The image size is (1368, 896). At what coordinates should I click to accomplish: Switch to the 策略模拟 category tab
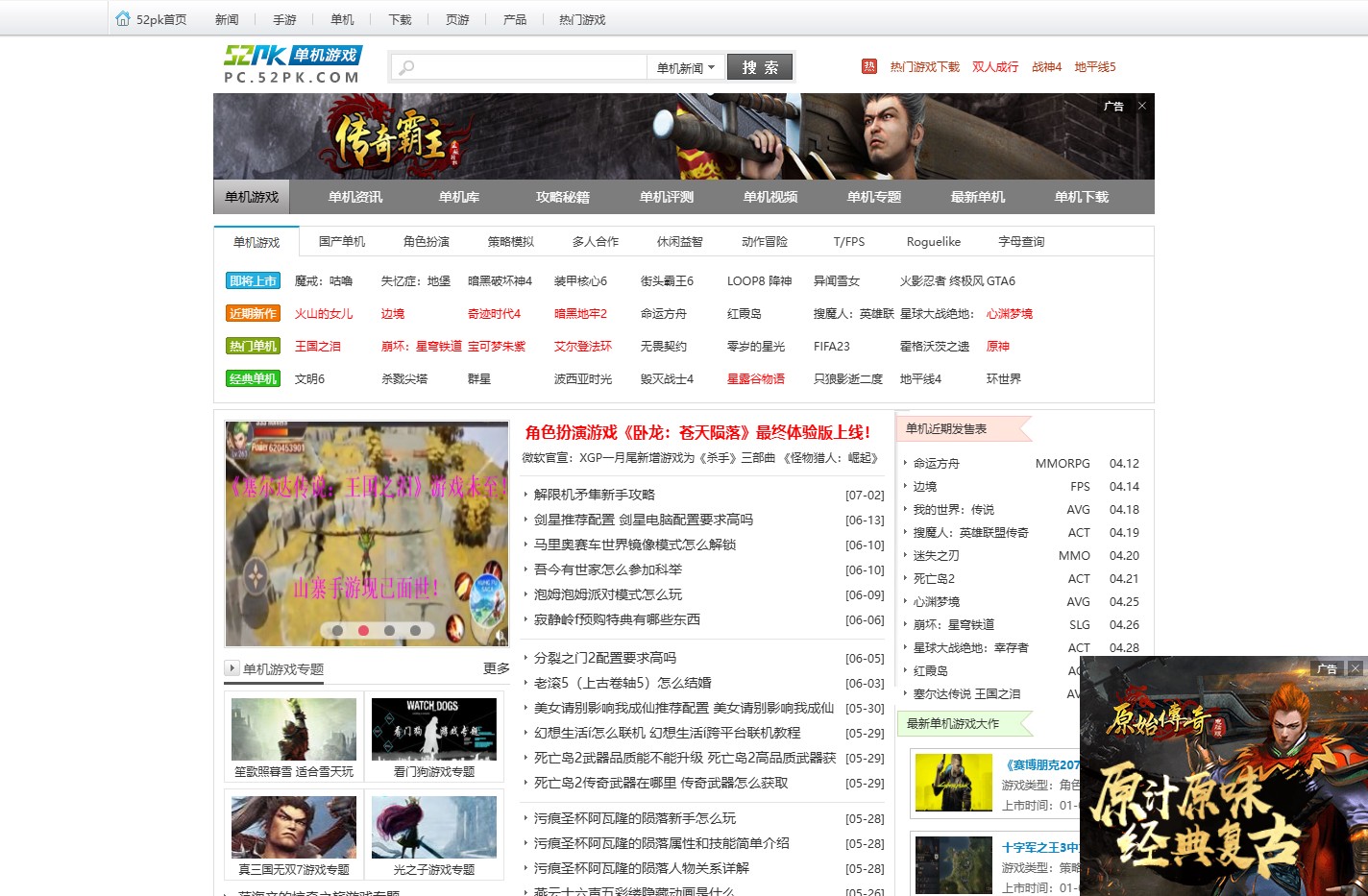511,242
